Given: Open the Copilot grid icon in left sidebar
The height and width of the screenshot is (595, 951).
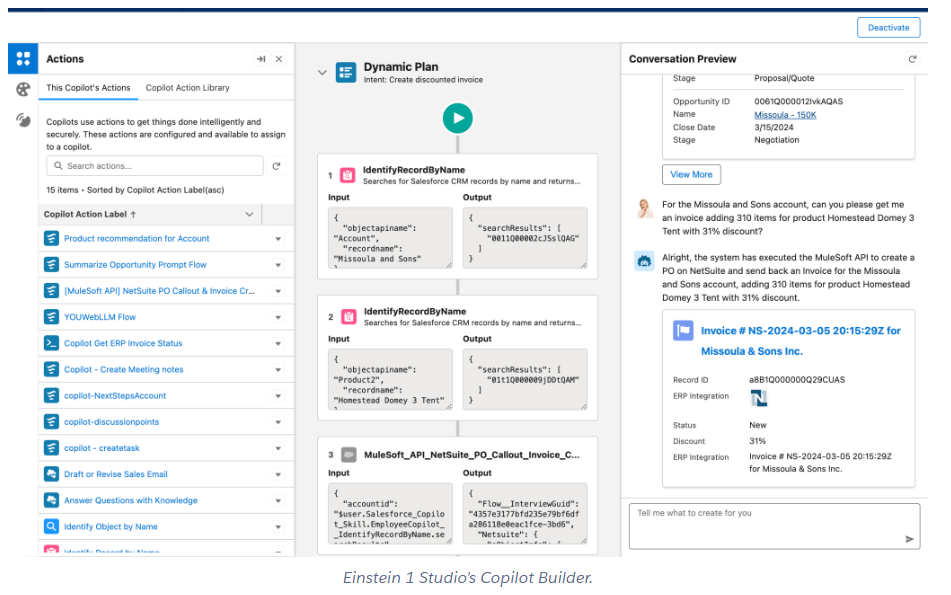Looking at the screenshot, I should pyautogui.click(x=22, y=58).
